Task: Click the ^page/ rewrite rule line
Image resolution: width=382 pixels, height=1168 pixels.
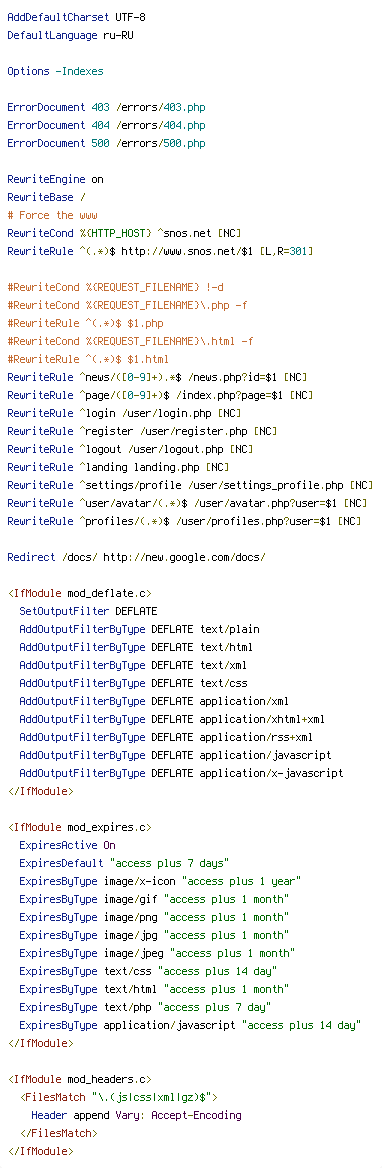Action: pos(160,396)
